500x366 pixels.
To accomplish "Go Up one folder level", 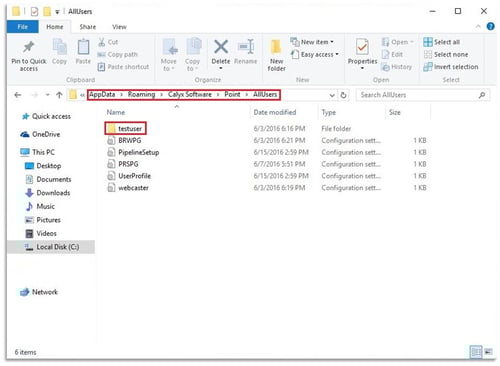I will point(59,95).
